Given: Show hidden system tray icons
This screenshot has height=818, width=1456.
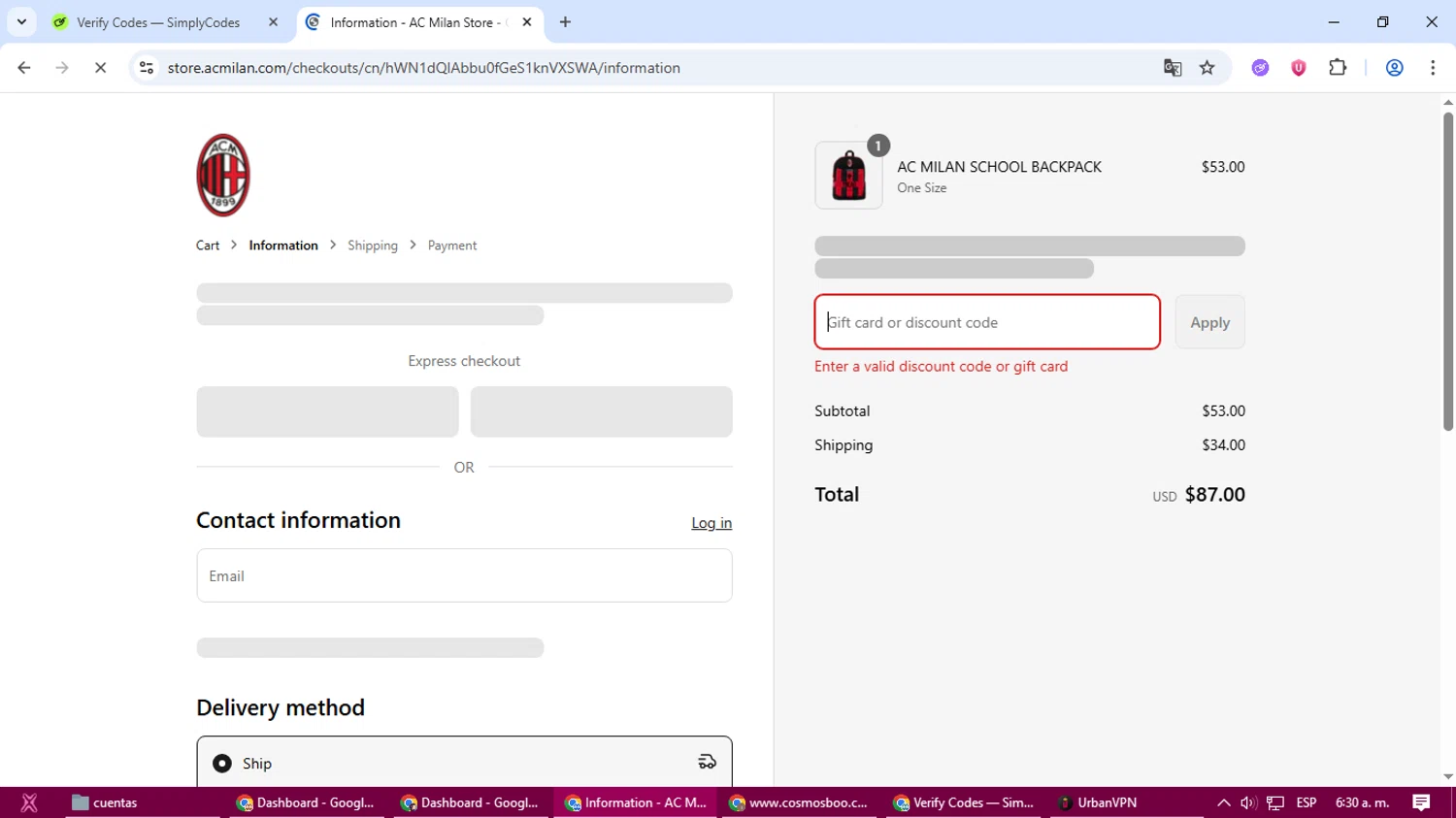Looking at the screenshot, I should (1223, 802).
